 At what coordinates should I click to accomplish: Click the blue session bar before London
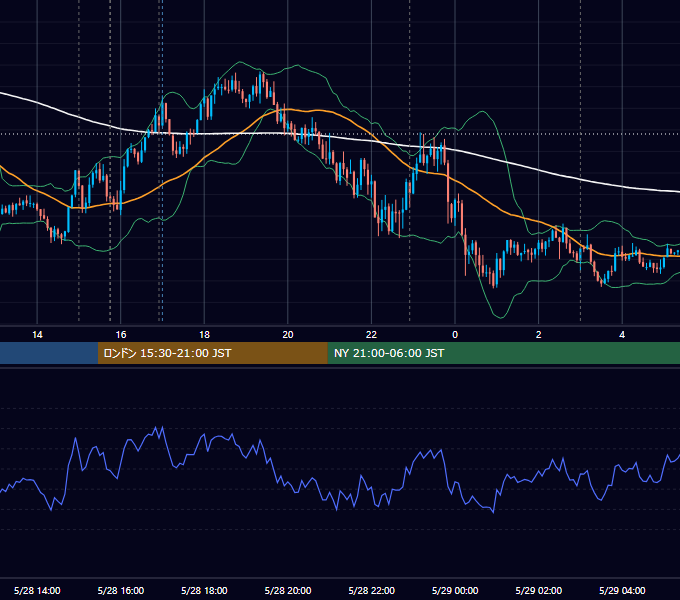tap(49, 353)
